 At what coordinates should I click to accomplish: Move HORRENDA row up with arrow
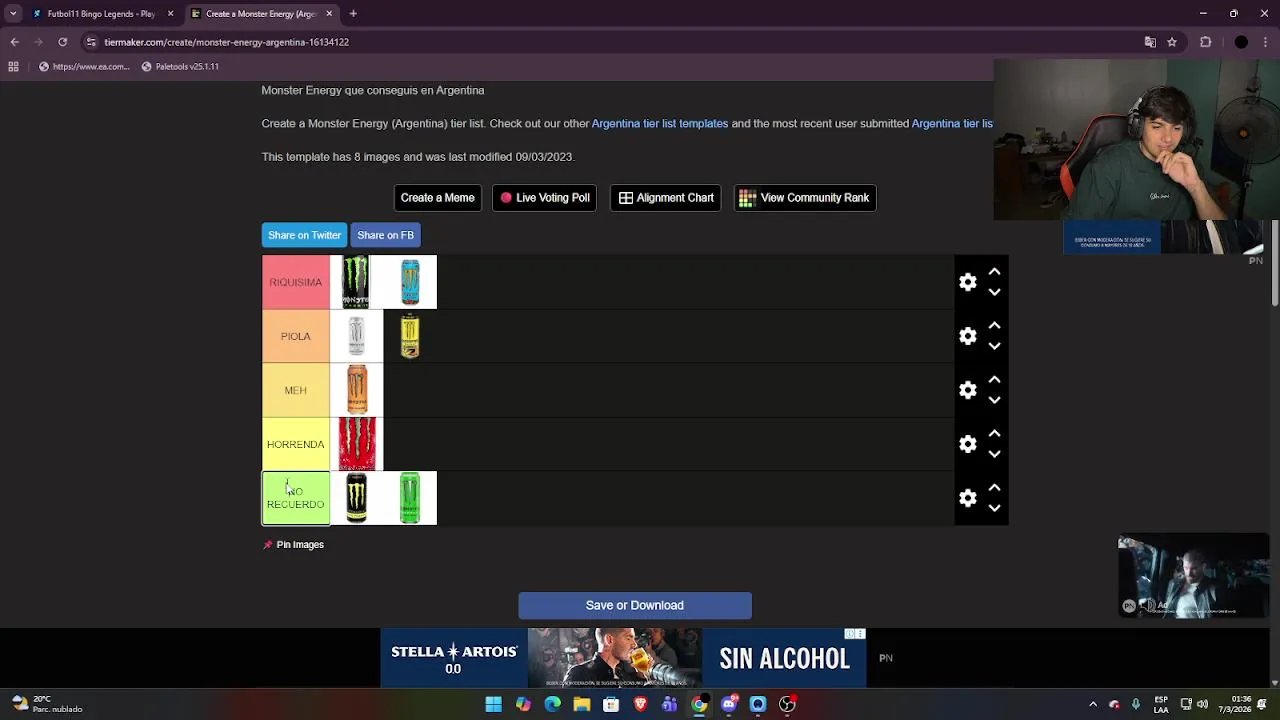point(994,434)
